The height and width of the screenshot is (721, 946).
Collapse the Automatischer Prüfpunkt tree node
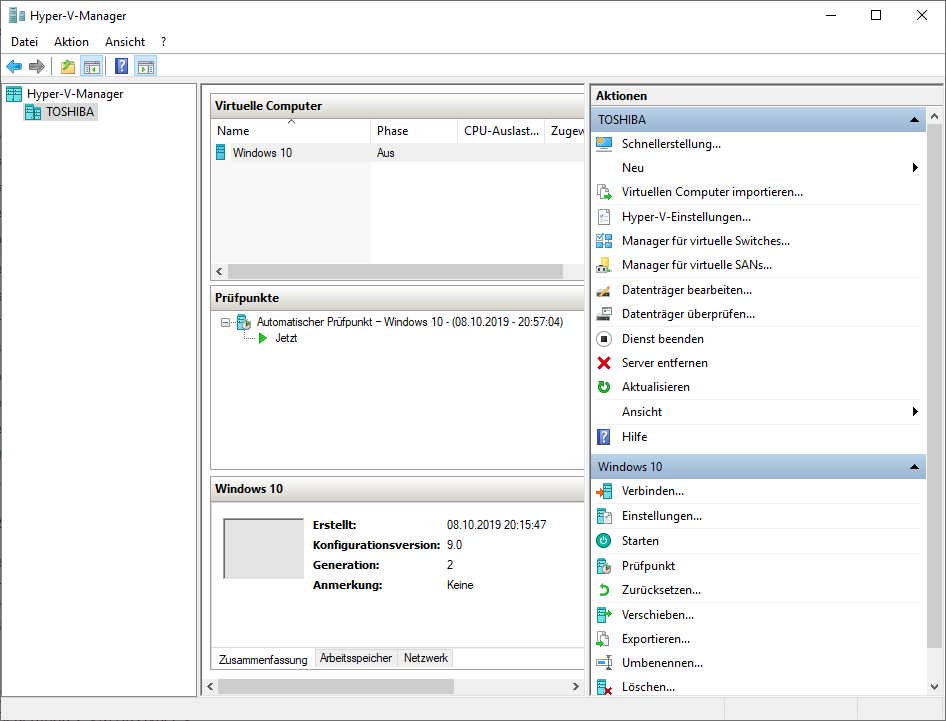coord(226,323)
